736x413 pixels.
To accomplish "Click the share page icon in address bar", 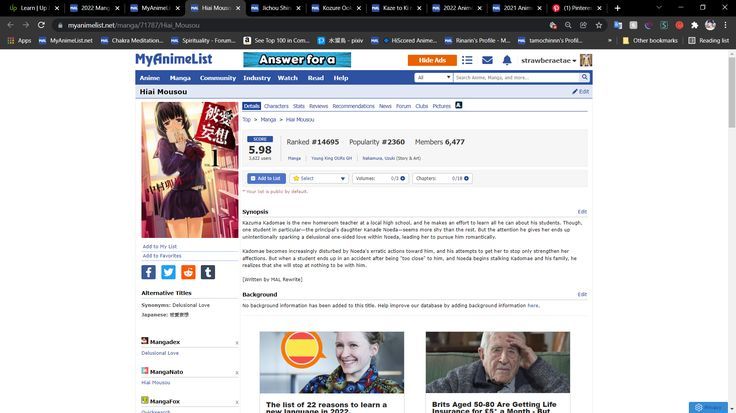I will (583, 25).
